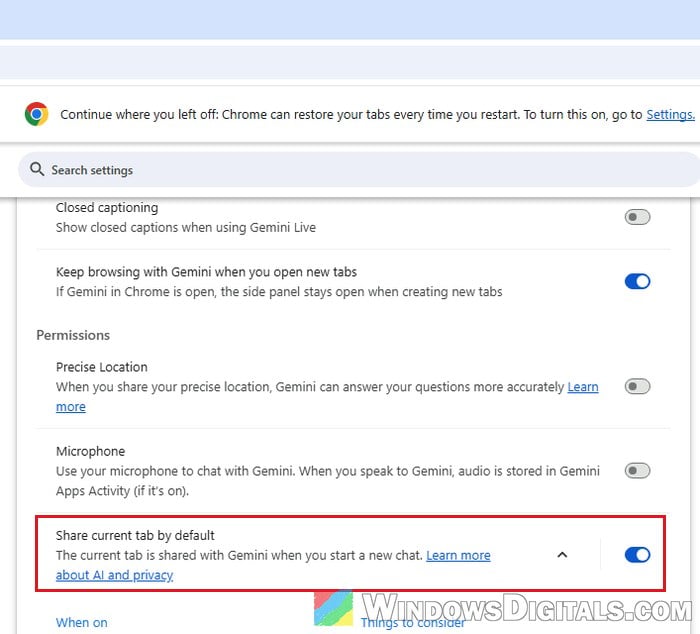Click the Closed captioning label
This screenshot has height=634, width=700.
107,208
